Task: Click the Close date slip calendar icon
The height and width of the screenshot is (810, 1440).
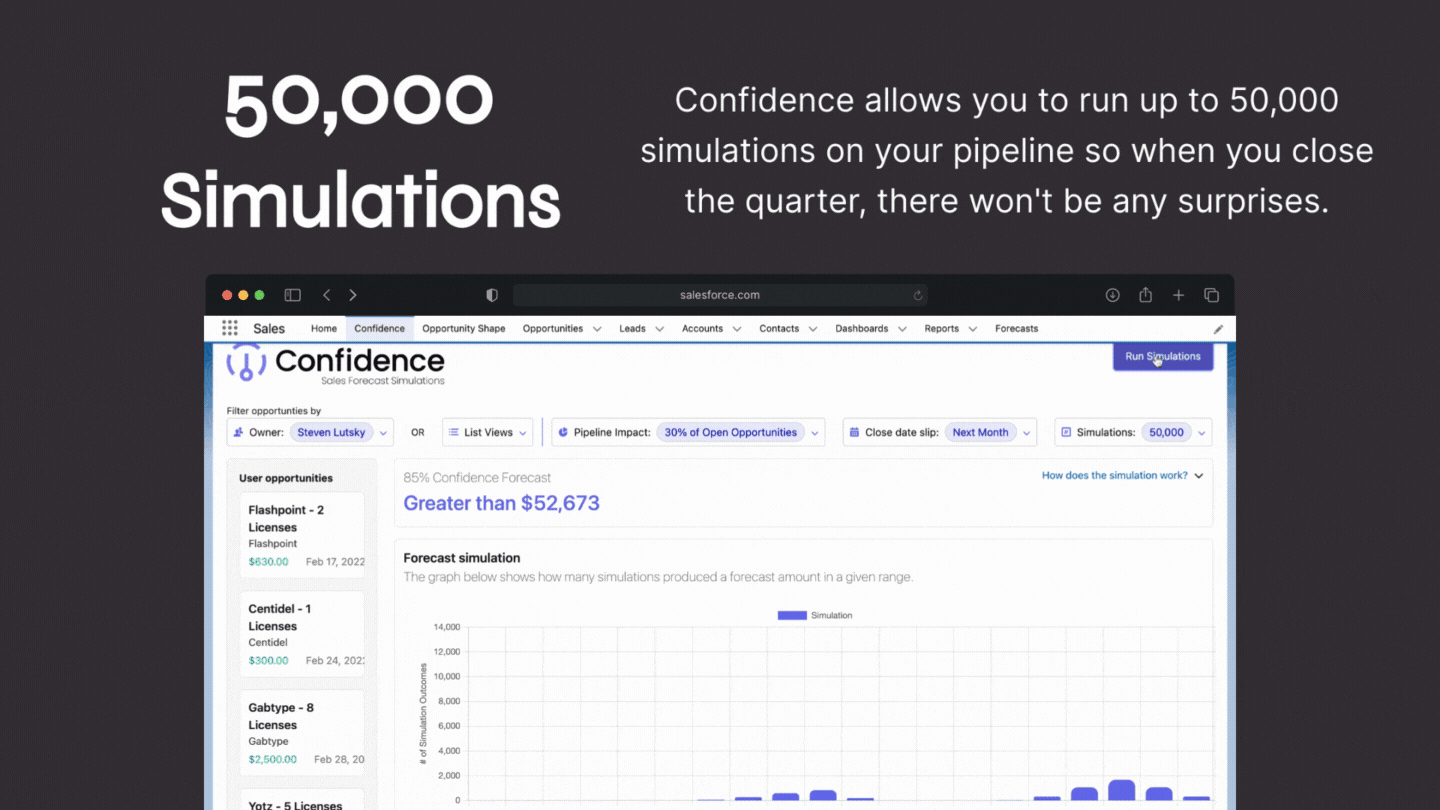Action: pos(854,432)
